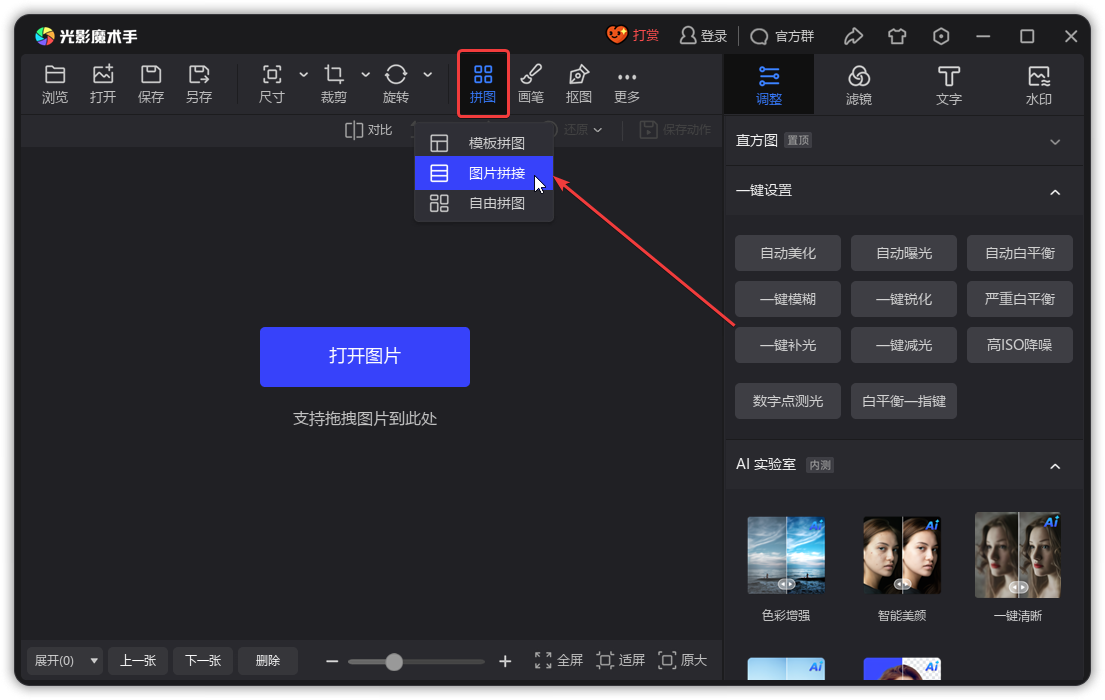This screenshot has width=1105, height=700.
Task: Click the 打开图片 button
Action: [365, 357]
